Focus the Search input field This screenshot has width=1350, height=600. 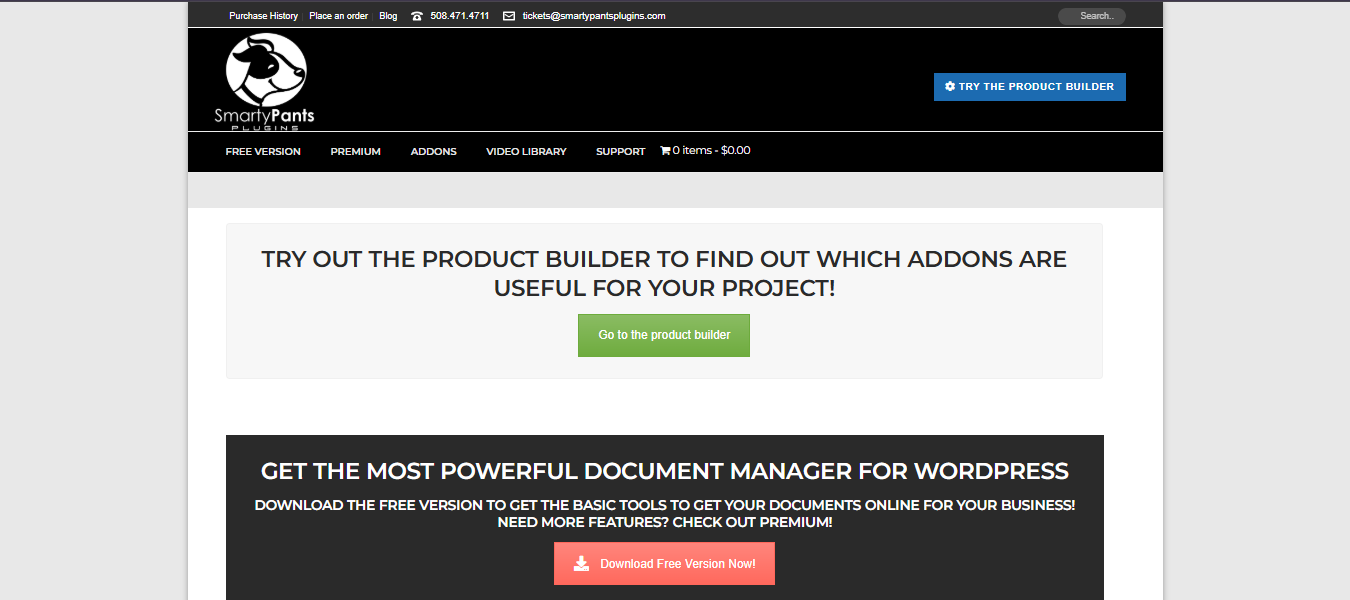[x=1092, y=16]
